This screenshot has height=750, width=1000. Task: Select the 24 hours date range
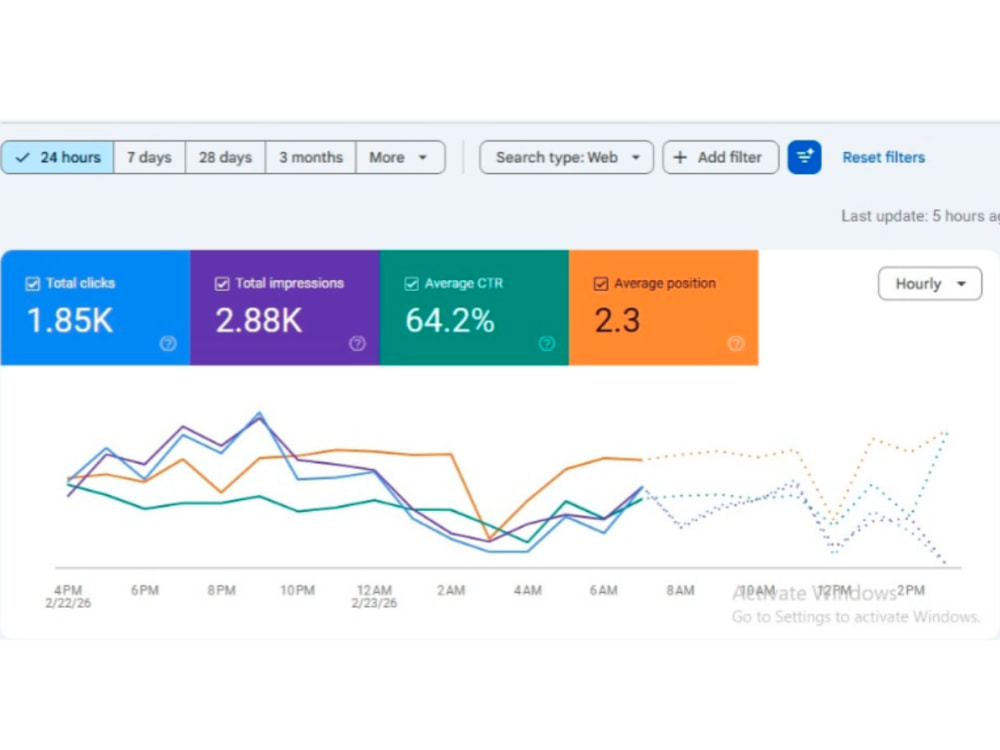57,157
